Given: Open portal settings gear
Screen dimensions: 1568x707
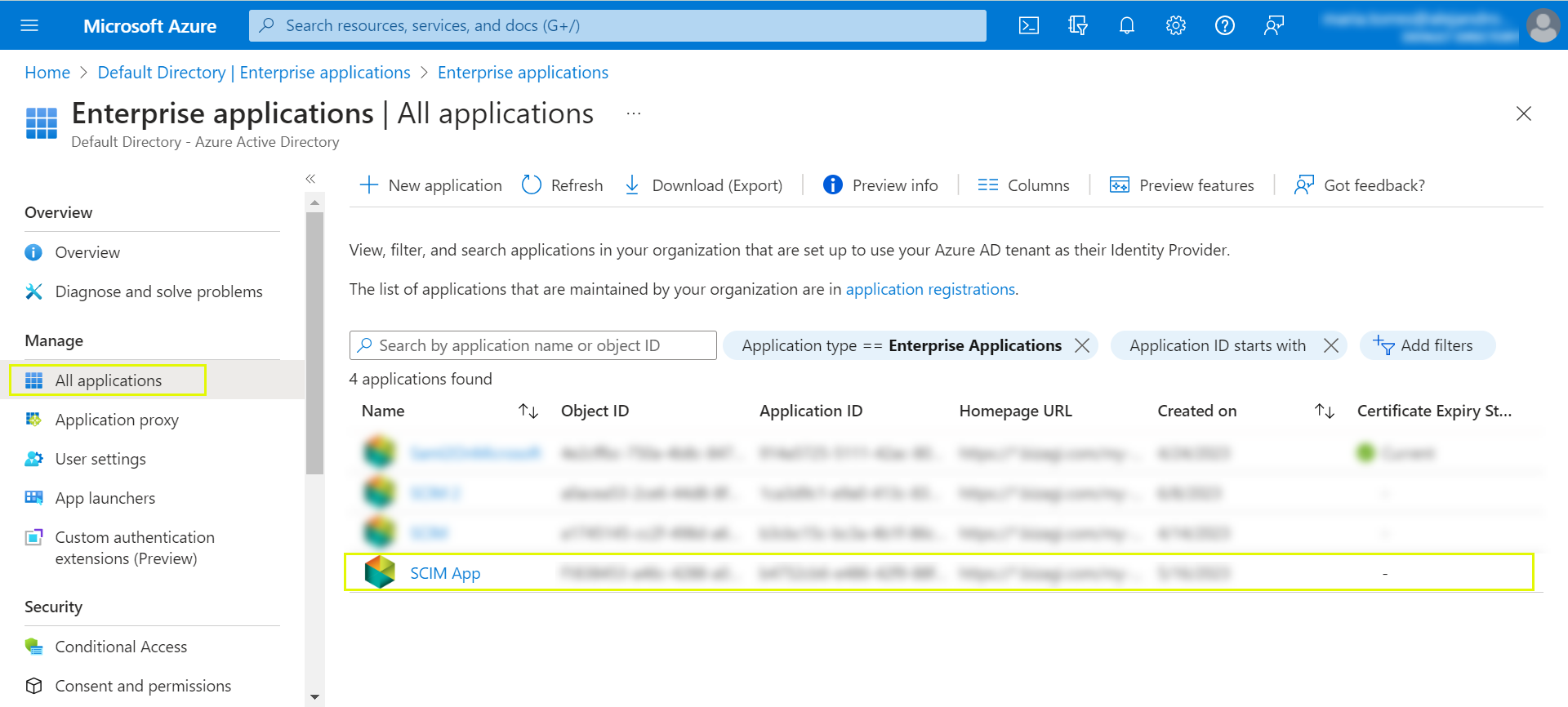Looking at the screenshot, I should (1176, 25).
